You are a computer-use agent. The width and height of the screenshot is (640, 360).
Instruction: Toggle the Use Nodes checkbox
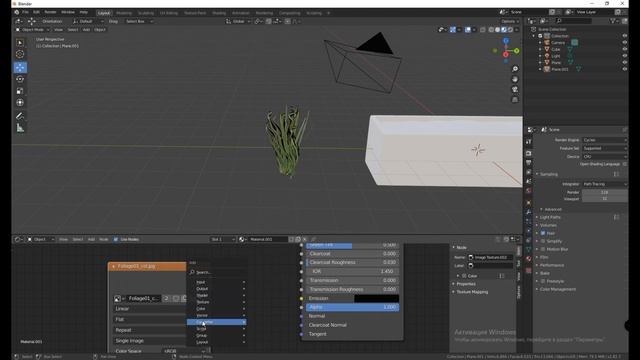pos(116,239)
